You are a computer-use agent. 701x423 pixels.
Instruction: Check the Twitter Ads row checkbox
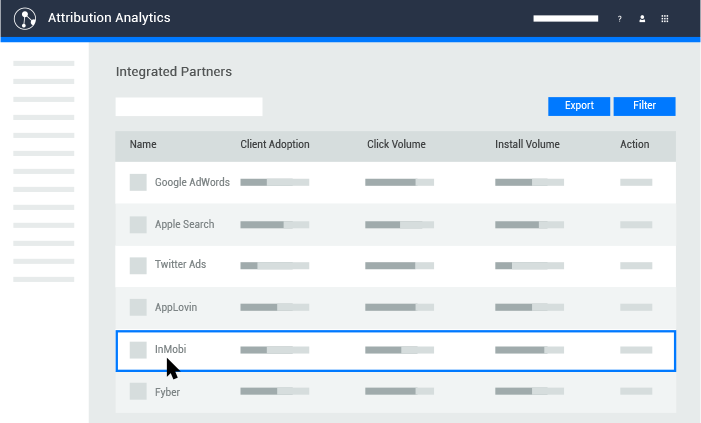tap(138, 266)
